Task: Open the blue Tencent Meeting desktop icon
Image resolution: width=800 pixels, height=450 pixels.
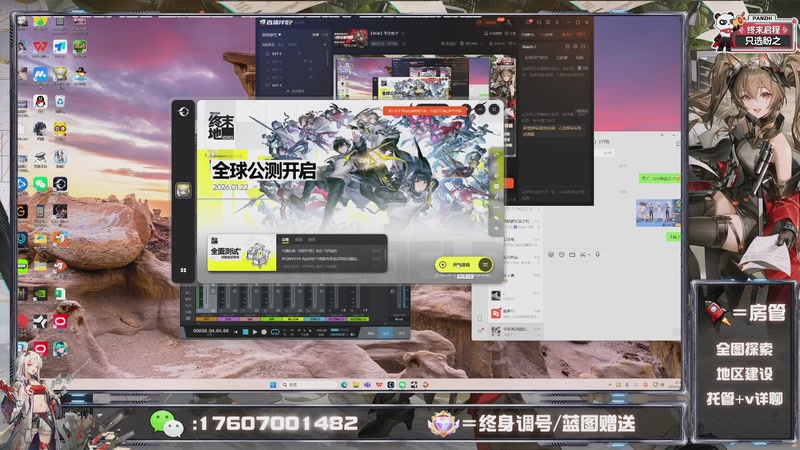Action: point(40,74)
